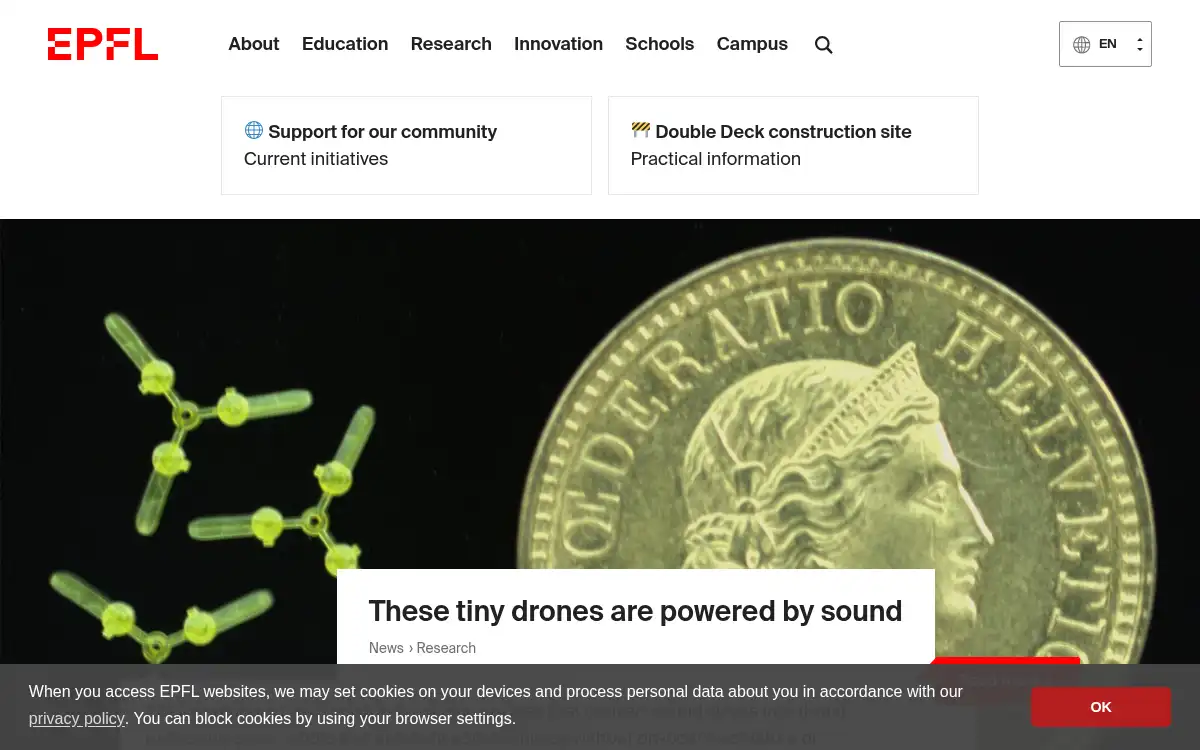Open the privacy policy link
The height and width of the screenshot is (750, 1200).
pos(77,718)
